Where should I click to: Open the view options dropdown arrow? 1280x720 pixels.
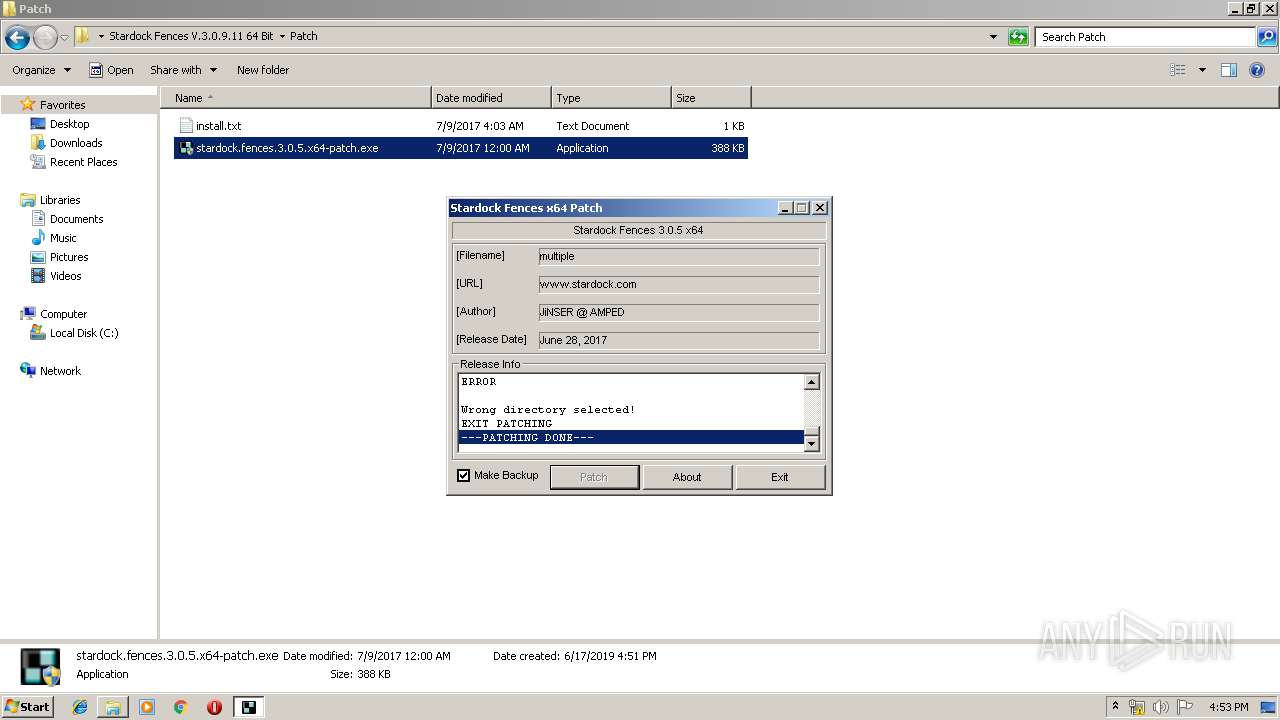click(1202, 70)
